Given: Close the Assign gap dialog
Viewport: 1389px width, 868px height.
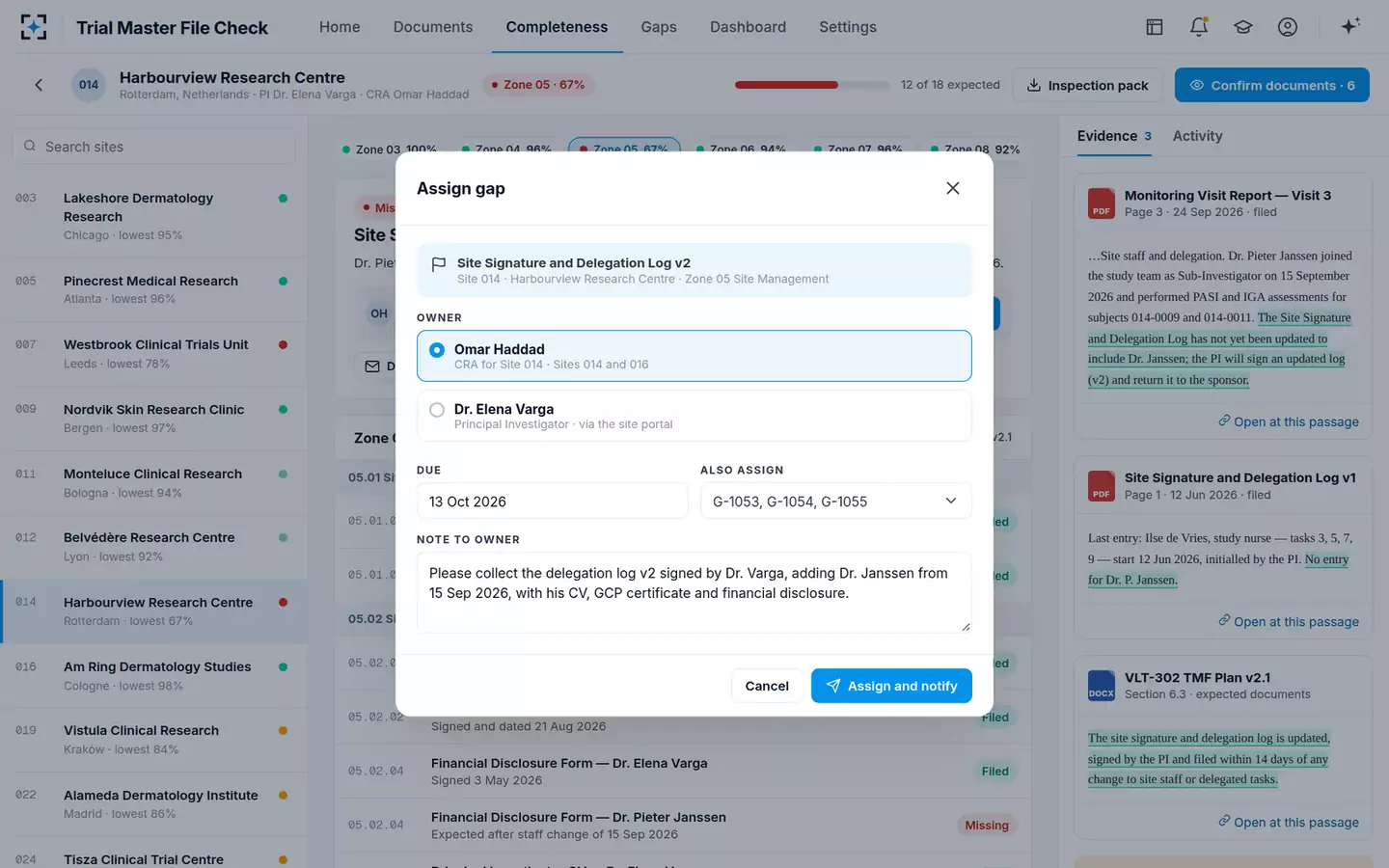Looking at the screenshot, I should pyautogui.click(x=953, y=188).
